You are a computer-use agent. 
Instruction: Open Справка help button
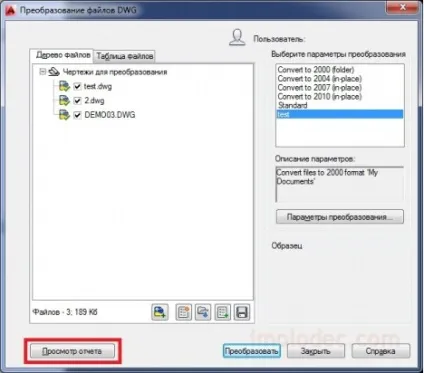point(380,351)
